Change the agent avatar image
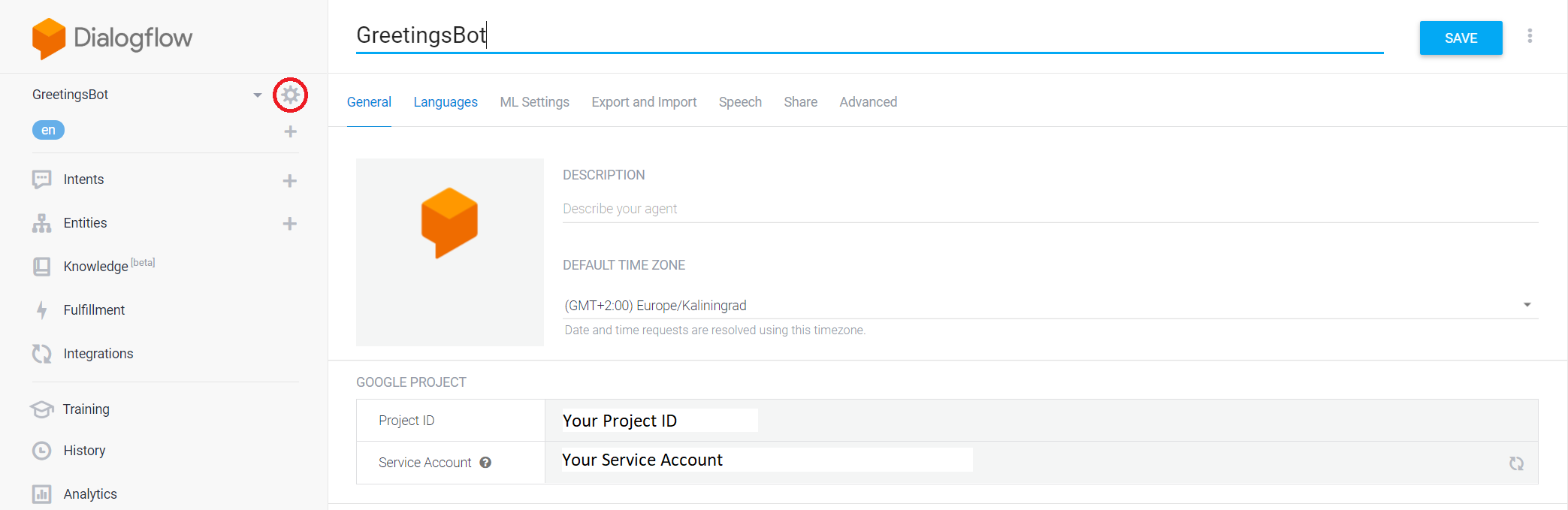Image resolution: width=1568 pixels, height=510 pixels. point(450,252)
